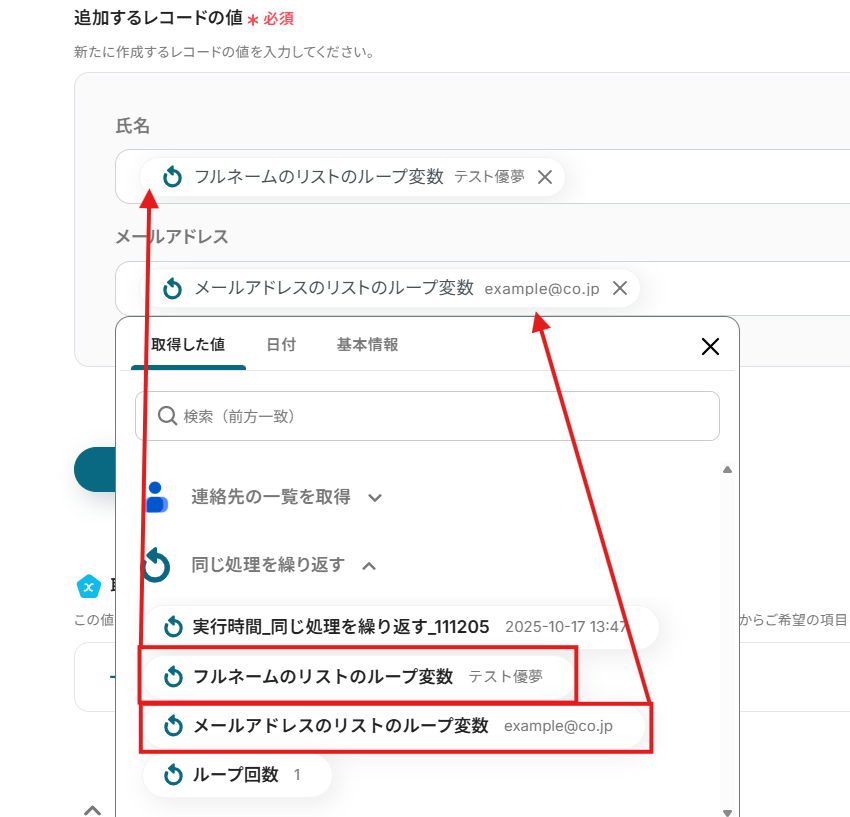Click the loop icon beside 実行時間 item

click(x=173, y=627)
